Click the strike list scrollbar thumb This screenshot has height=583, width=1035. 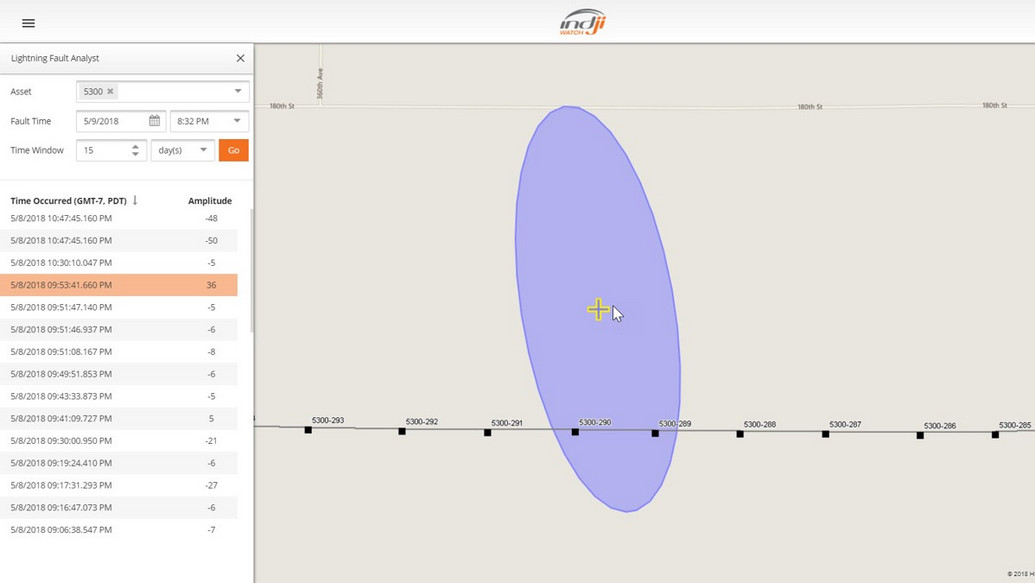(251, 271)
